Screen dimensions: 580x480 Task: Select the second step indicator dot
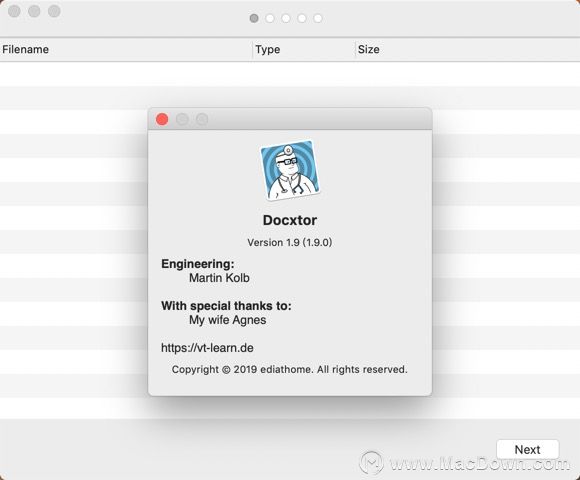pos(270,18)
